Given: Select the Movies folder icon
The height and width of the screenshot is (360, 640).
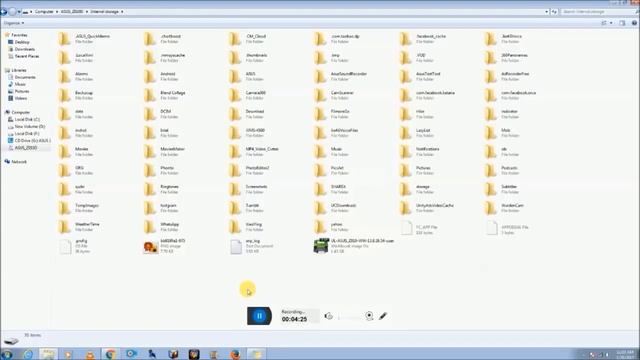Looking at the screenshot, I should click(x=64, y=151).
